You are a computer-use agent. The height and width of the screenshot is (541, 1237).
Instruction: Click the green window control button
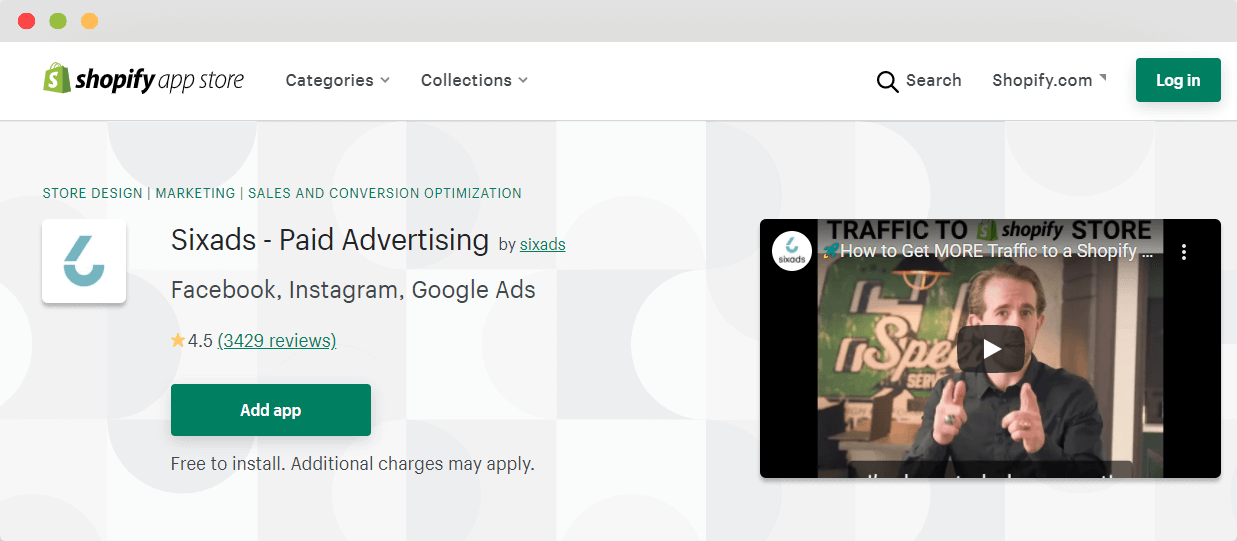click(58, 21)
